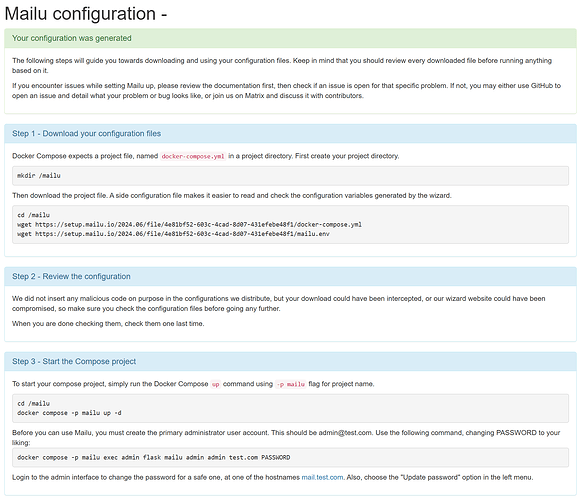Click paragraph beginning 'We did not insert any malicious'
The height and width of the screenshot is (500, 580).
(279, 304)
